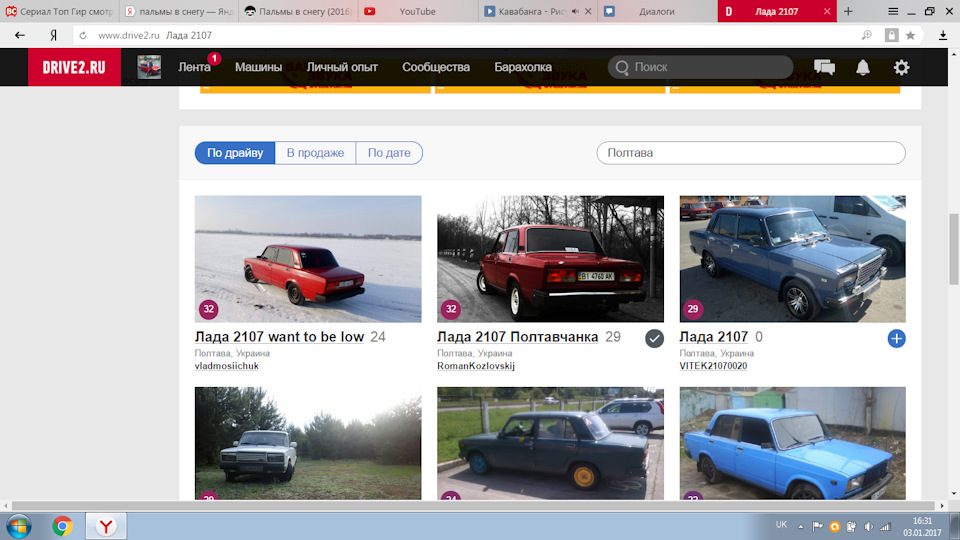960x540 pixels.
Task: Open the browser hamburger menu
Action: [x=893, y=11]
